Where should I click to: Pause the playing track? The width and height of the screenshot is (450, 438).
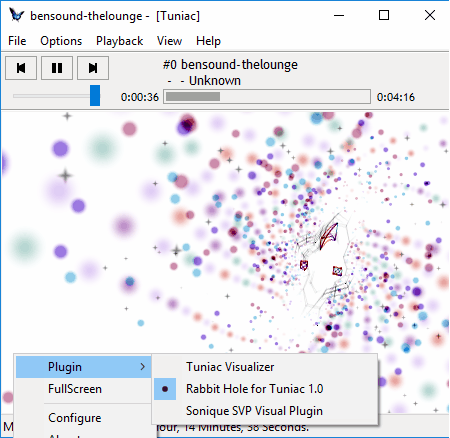coord(57,68)
